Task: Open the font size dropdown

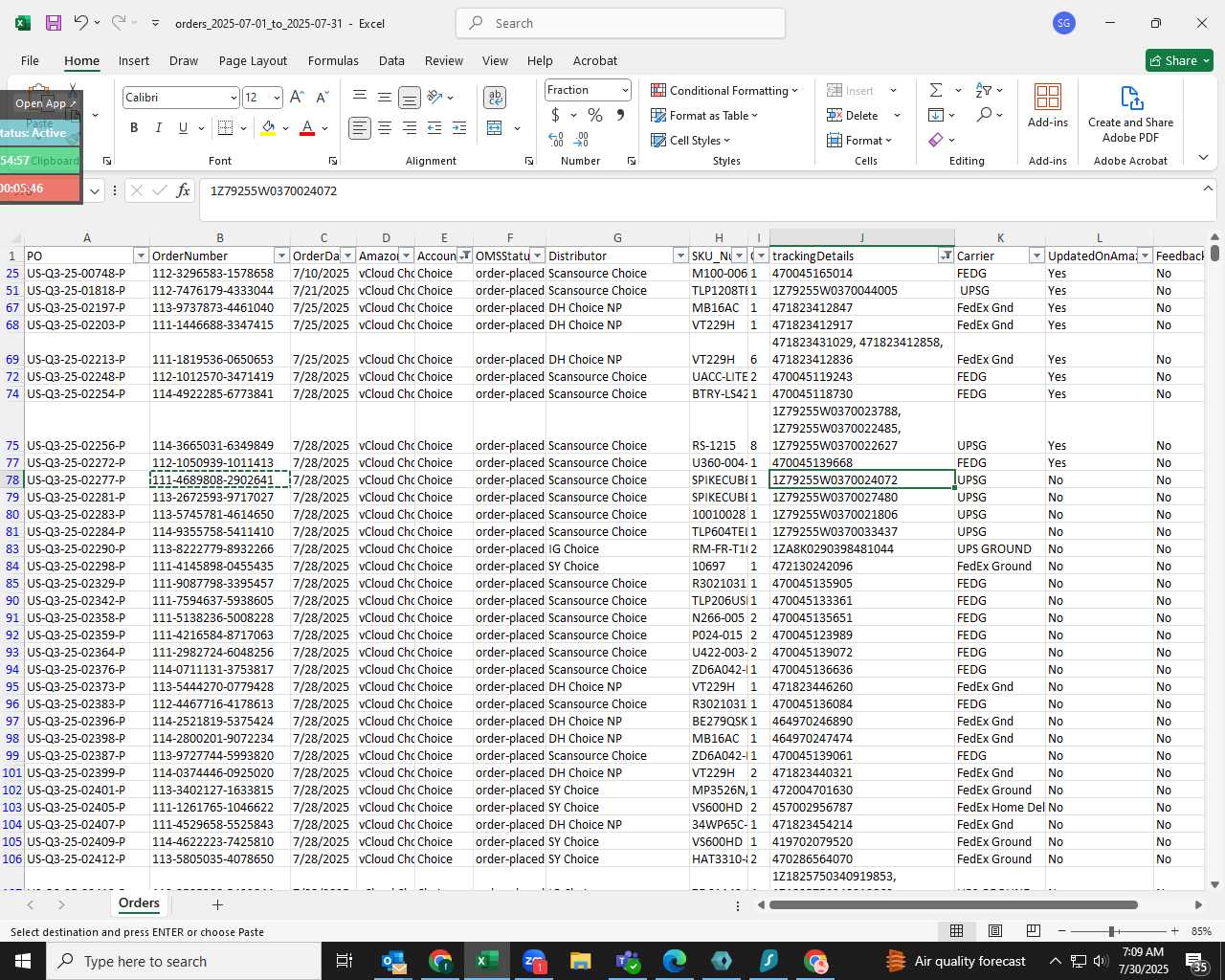Action: point(277,98)
